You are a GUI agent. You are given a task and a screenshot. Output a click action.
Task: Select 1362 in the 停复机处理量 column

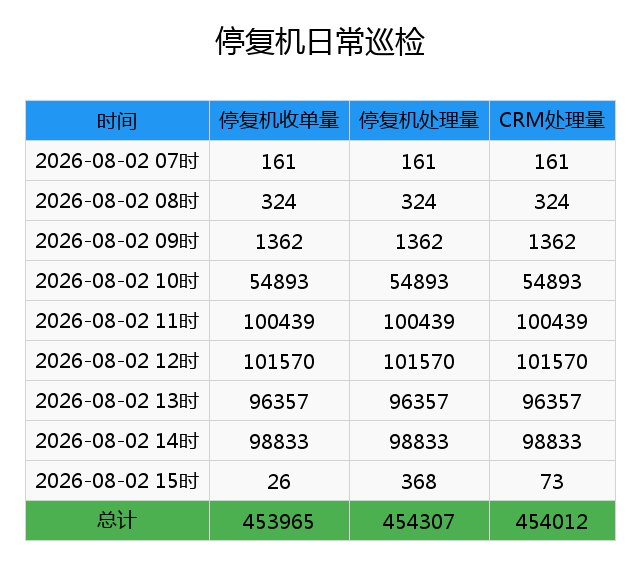[419, 241]
